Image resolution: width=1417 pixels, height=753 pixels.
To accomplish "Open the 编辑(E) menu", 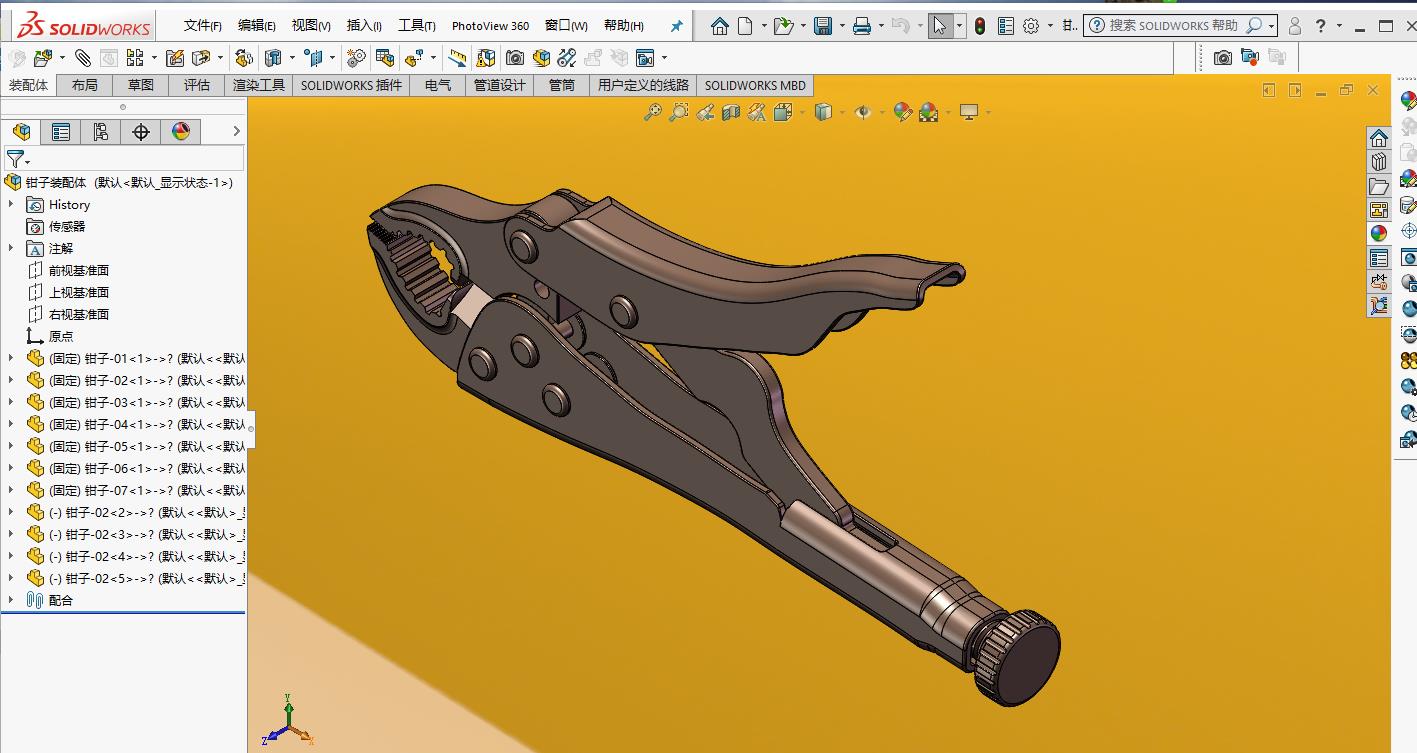I will click(x=257, y=26).
